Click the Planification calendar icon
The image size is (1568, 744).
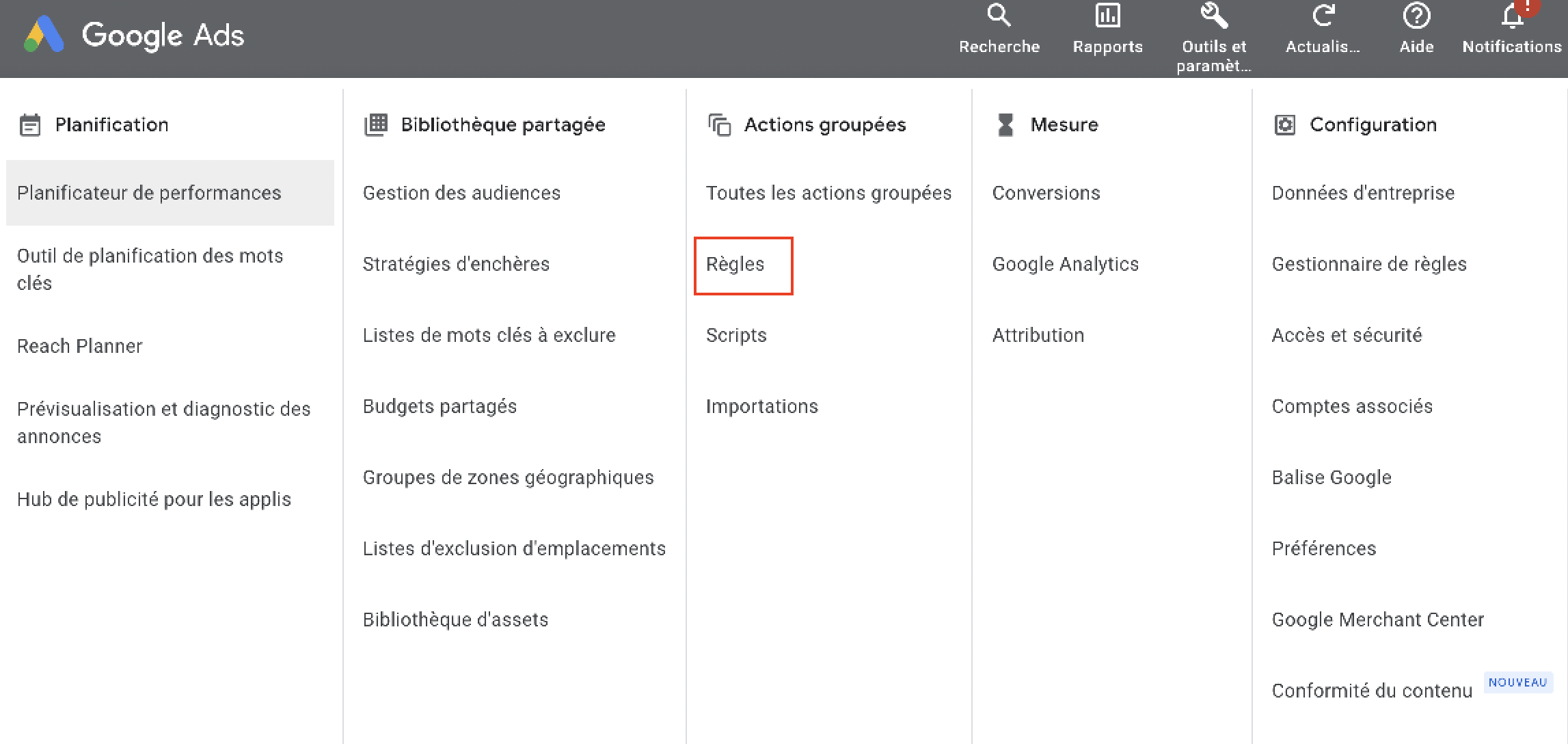(30, 125)
